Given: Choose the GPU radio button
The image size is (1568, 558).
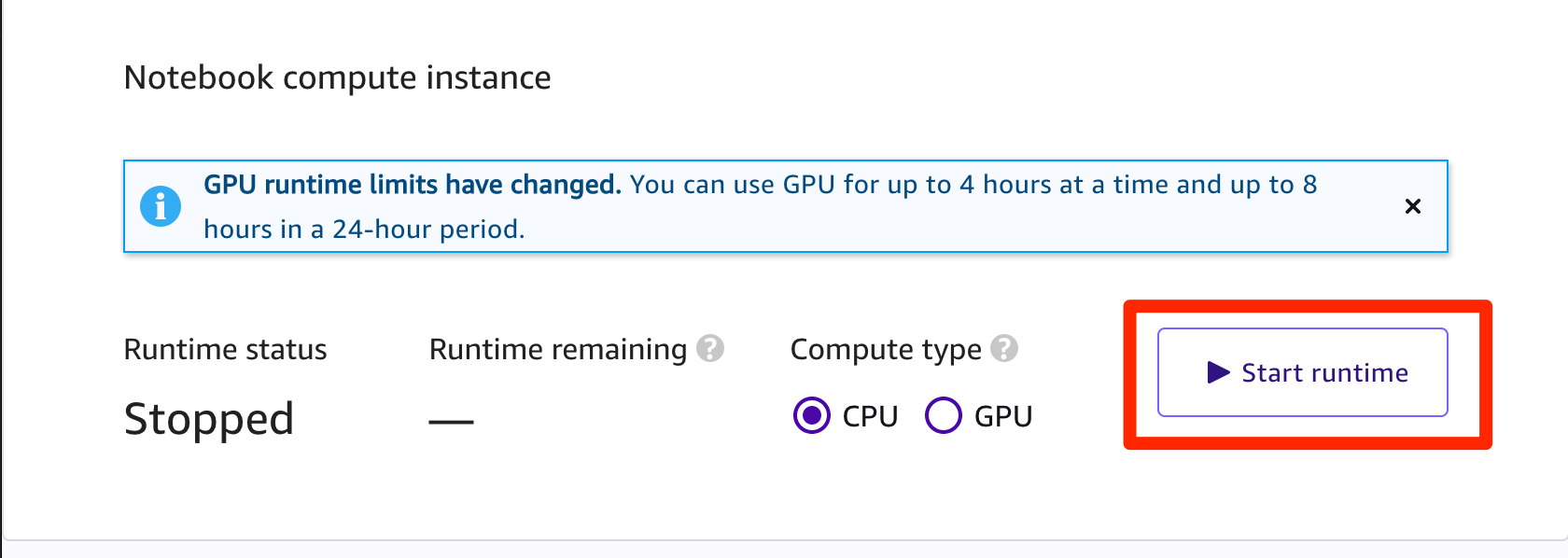Looking at the screenshot, I should click(943, 415).
